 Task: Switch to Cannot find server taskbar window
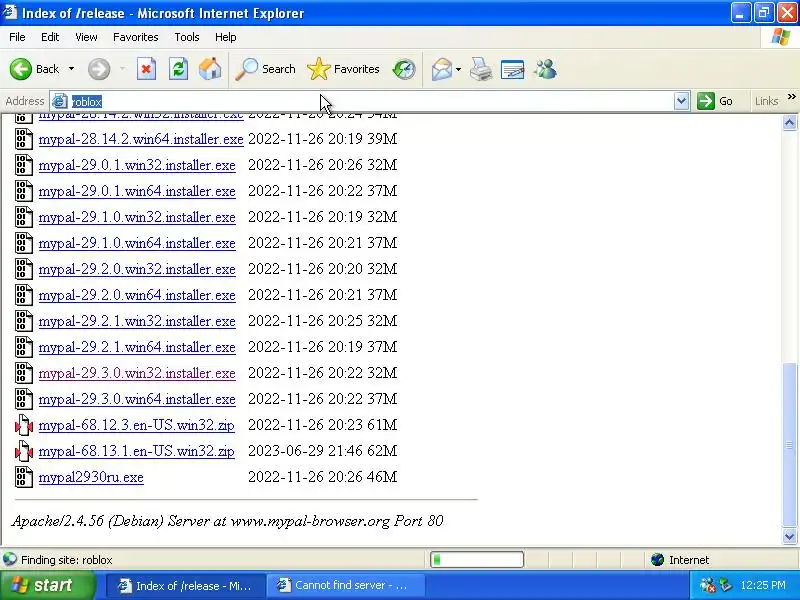[346, 585]
